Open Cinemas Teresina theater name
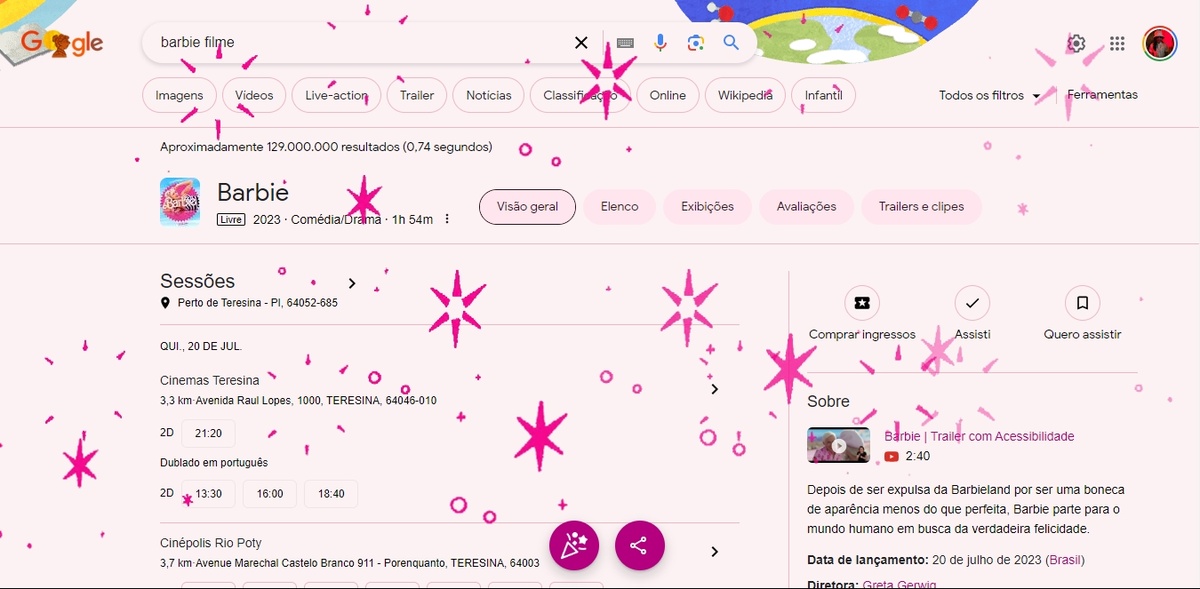The width and height of the screenshot is (1200, 589). (x=209, y=380)
